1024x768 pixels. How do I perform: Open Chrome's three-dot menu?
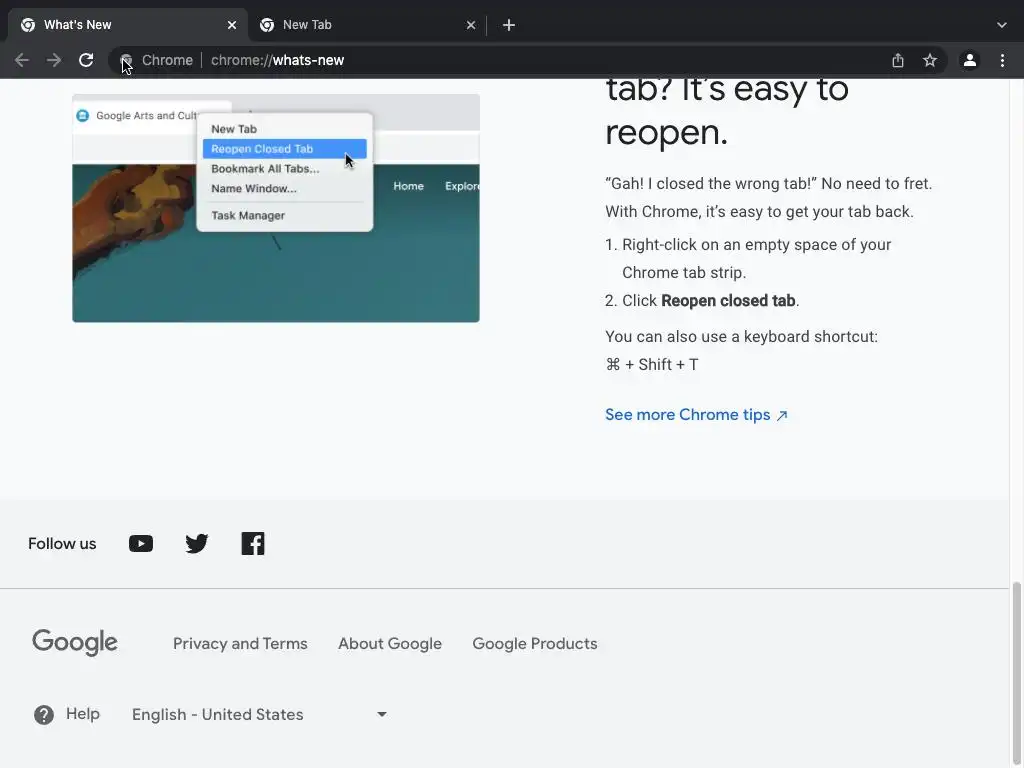pos(1002,60)
